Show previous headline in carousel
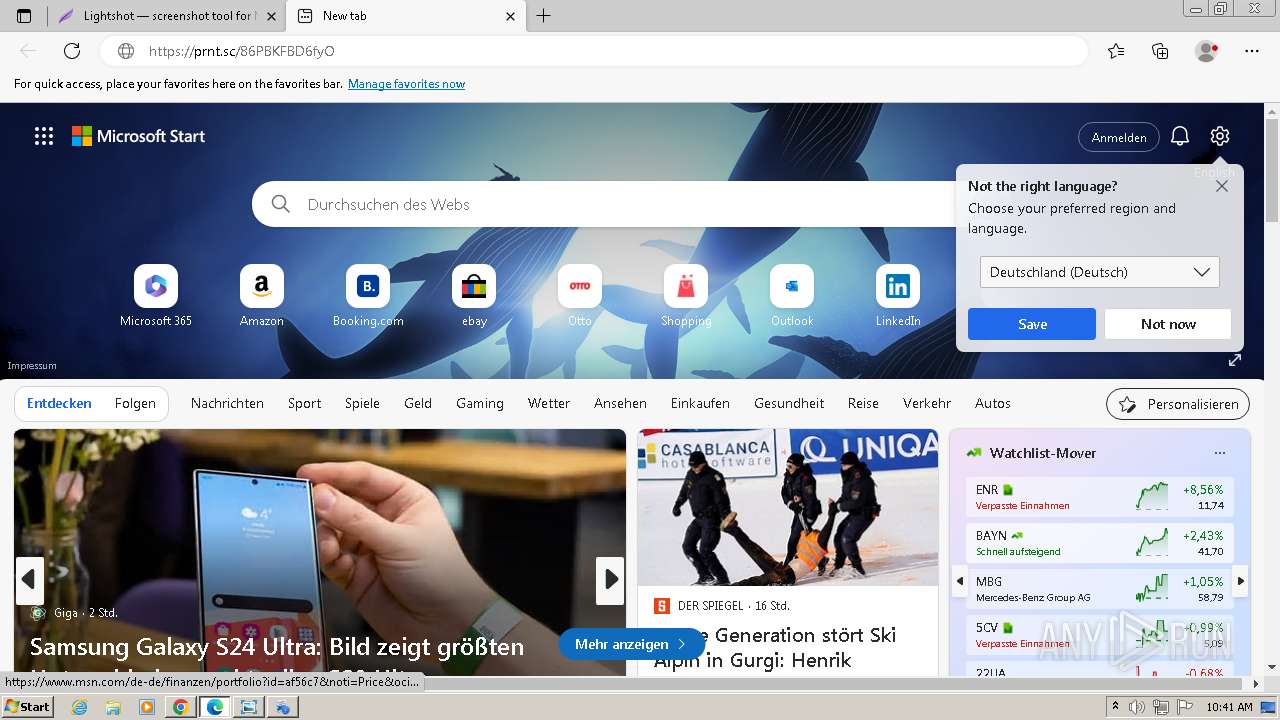The width and height of the screenshot is (1280, 720). (29, 580)
